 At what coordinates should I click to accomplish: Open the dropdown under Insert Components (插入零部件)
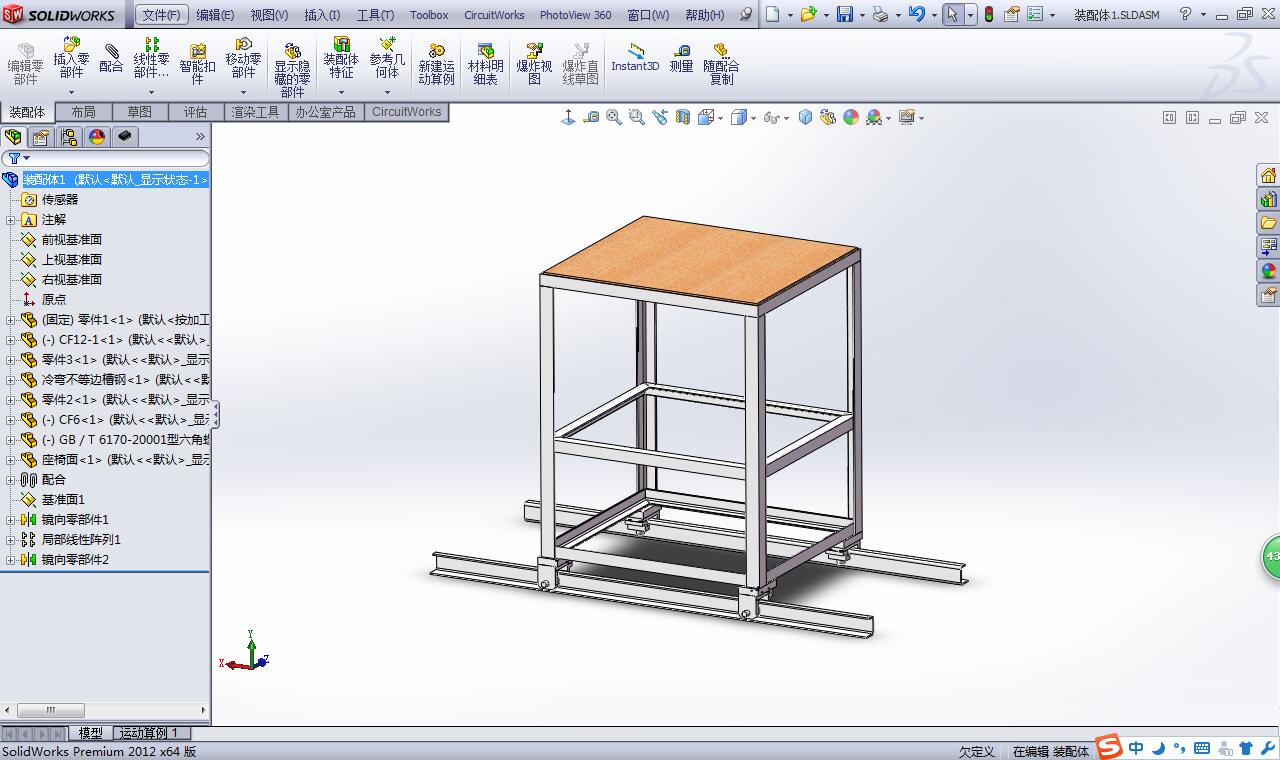[x=71, y=92]
